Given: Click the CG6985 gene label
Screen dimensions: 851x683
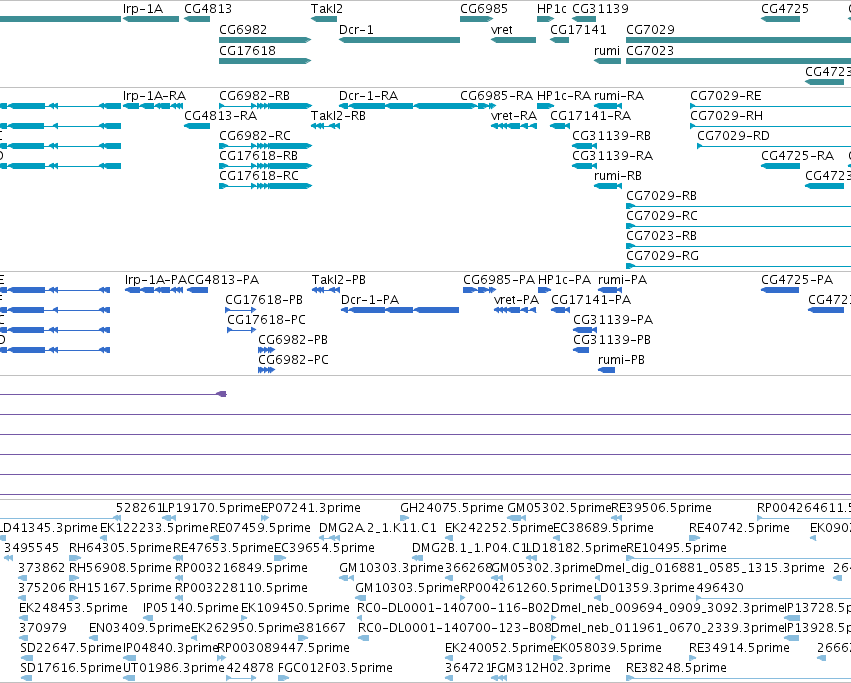Looking at the screenshot, I should tap(484, 9).
